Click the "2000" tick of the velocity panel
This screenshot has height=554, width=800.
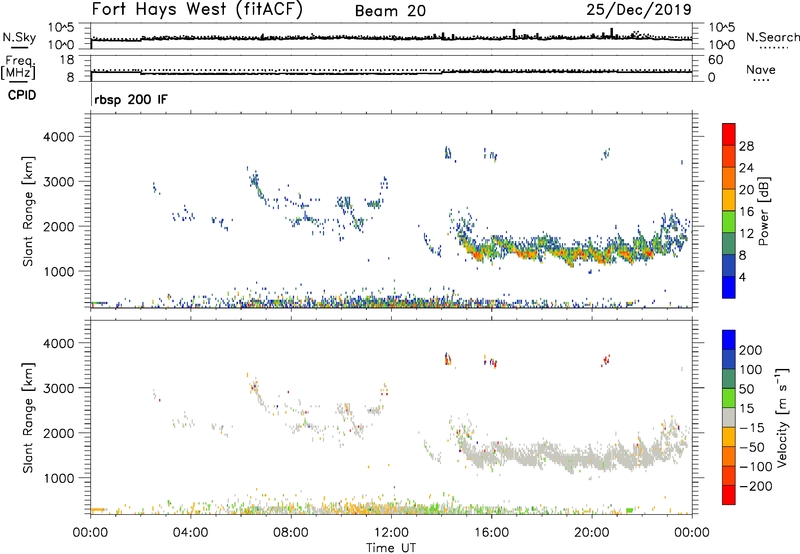(x=58, y=433)
